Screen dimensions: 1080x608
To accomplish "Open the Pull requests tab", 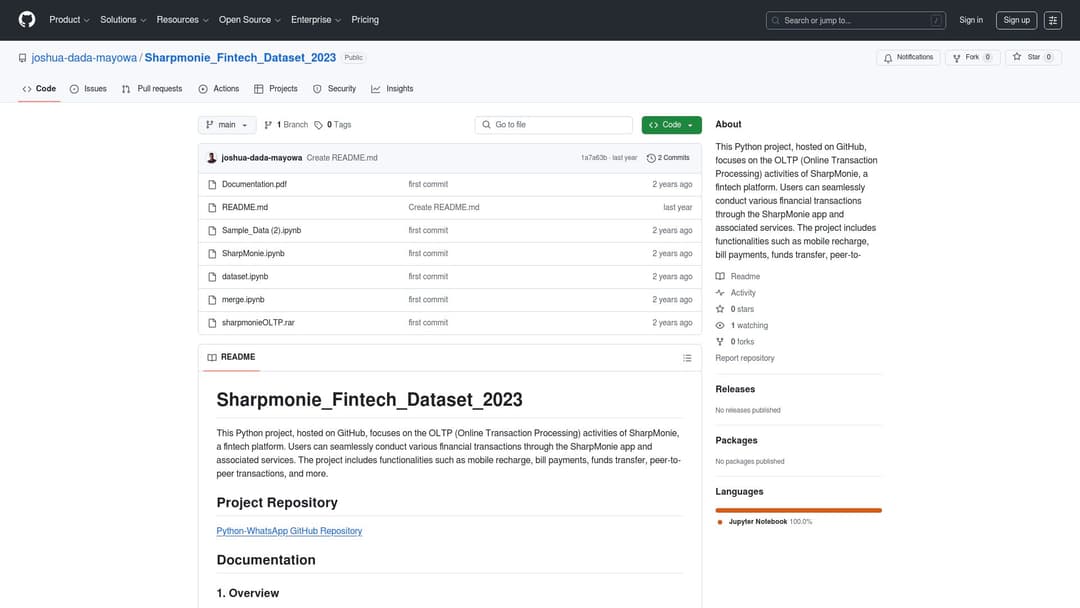I will [152, 89].
